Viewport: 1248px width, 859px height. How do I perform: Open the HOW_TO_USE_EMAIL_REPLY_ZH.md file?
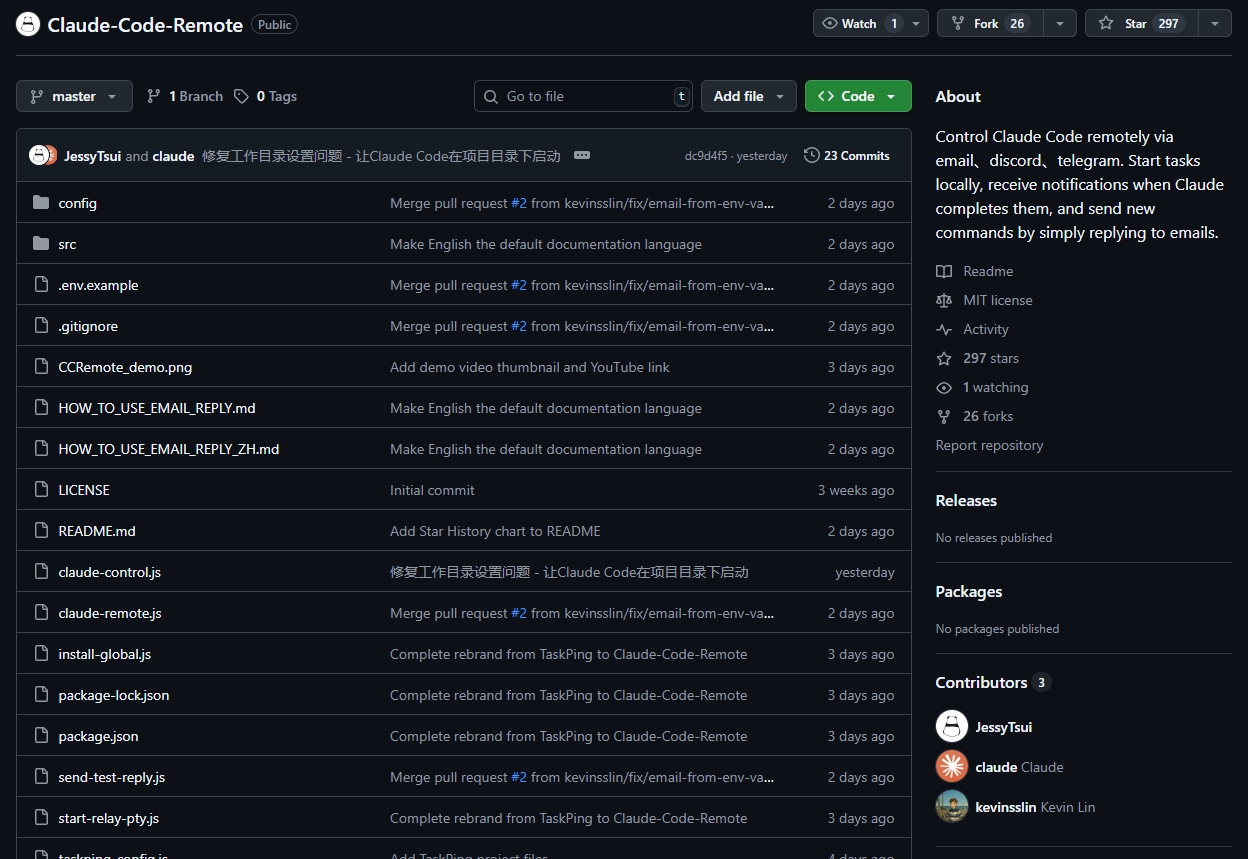pos(169,449)
